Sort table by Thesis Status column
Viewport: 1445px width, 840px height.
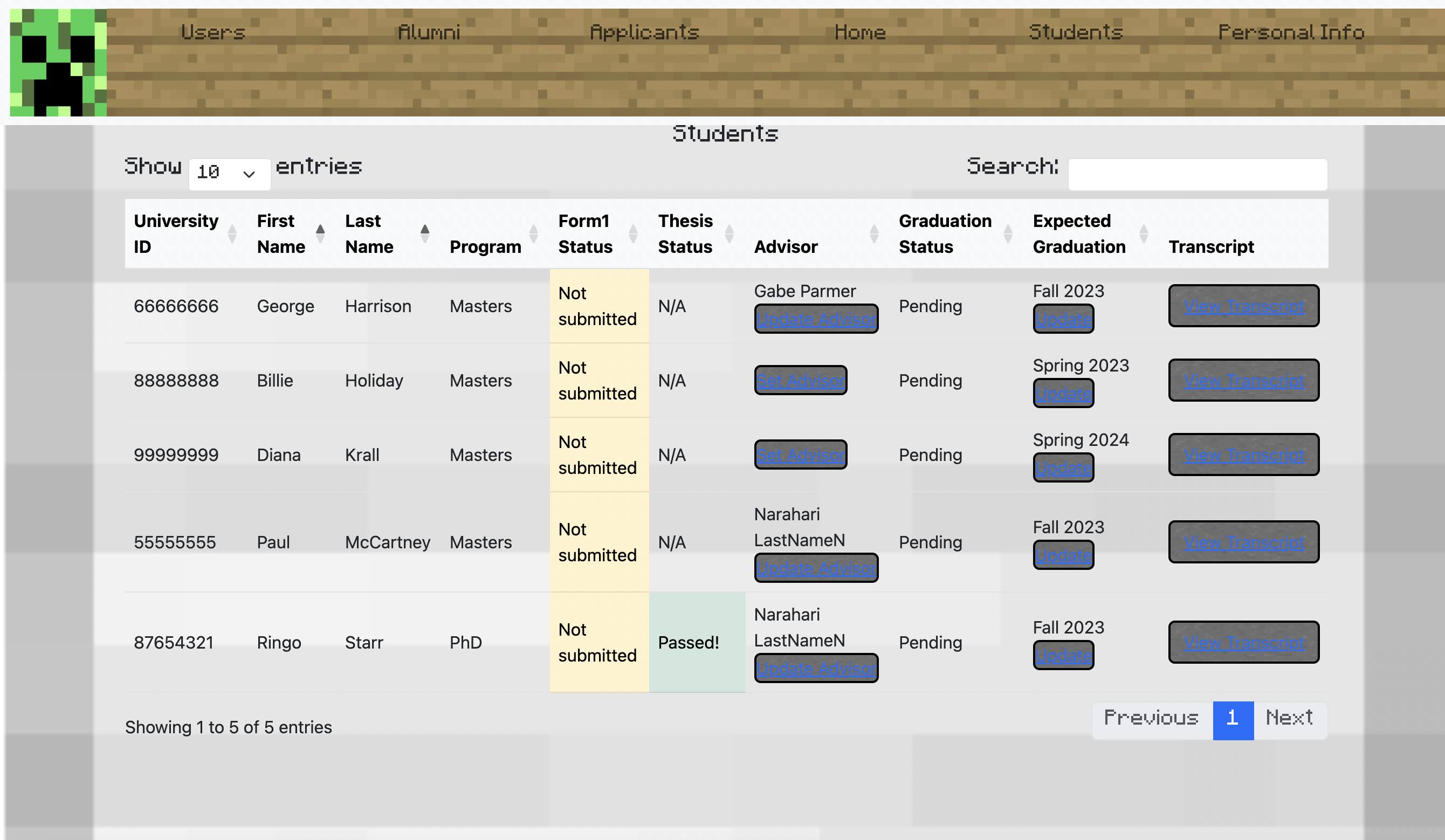pyautogui.click(x=697, y=234)
